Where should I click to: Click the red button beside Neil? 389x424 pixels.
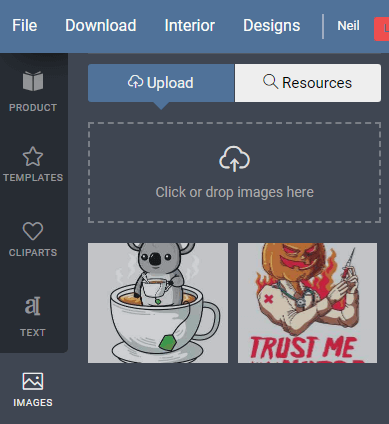pyautogui.click(x=382, y=29)
